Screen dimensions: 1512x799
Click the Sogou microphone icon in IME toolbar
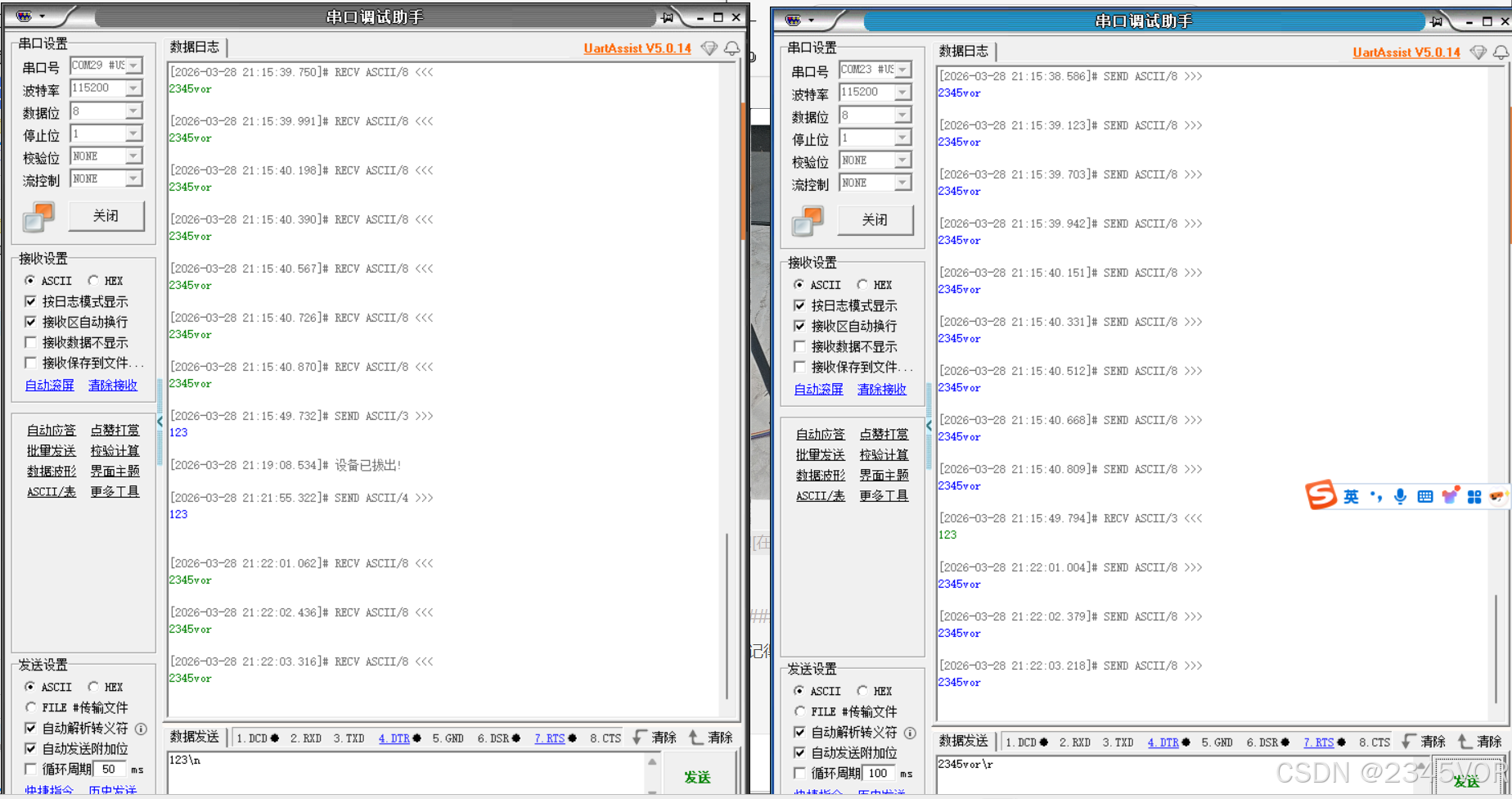tap(1400, 497)
